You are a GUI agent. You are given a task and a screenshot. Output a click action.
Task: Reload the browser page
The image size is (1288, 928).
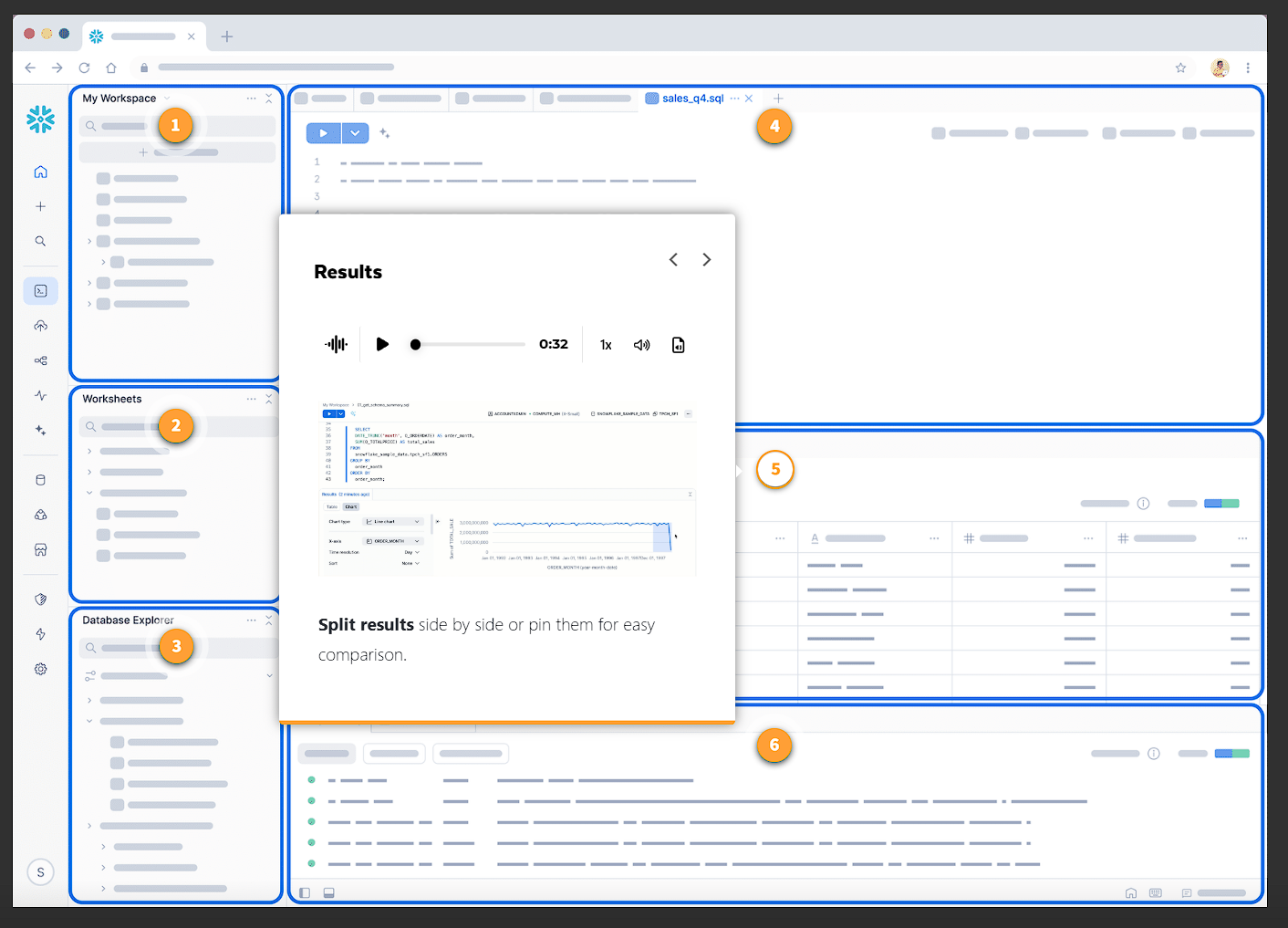[84, 68]
